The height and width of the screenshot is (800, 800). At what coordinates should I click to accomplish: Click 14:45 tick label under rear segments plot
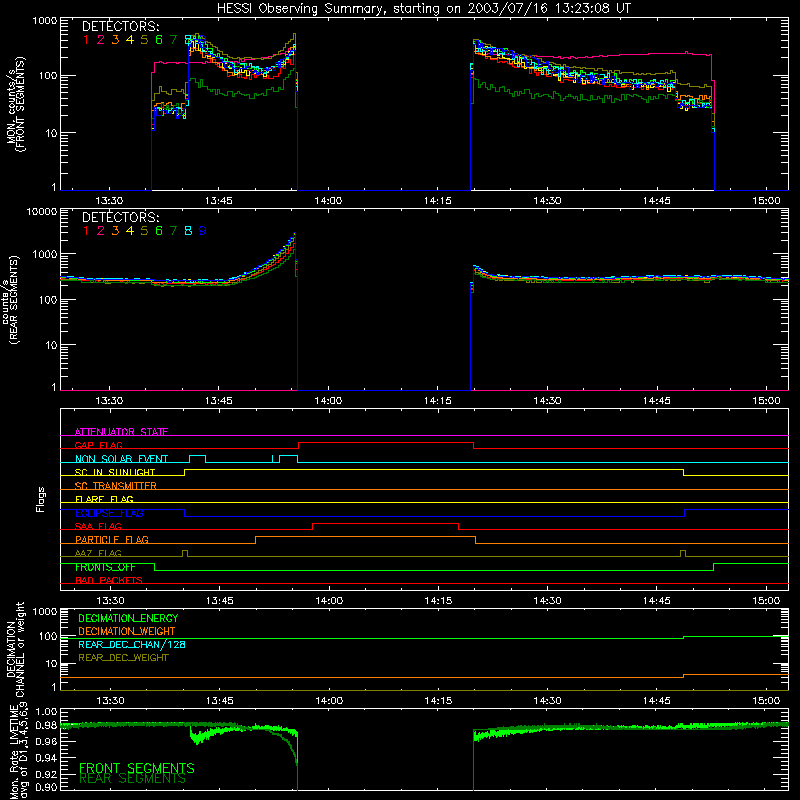(x=657, y=401)
